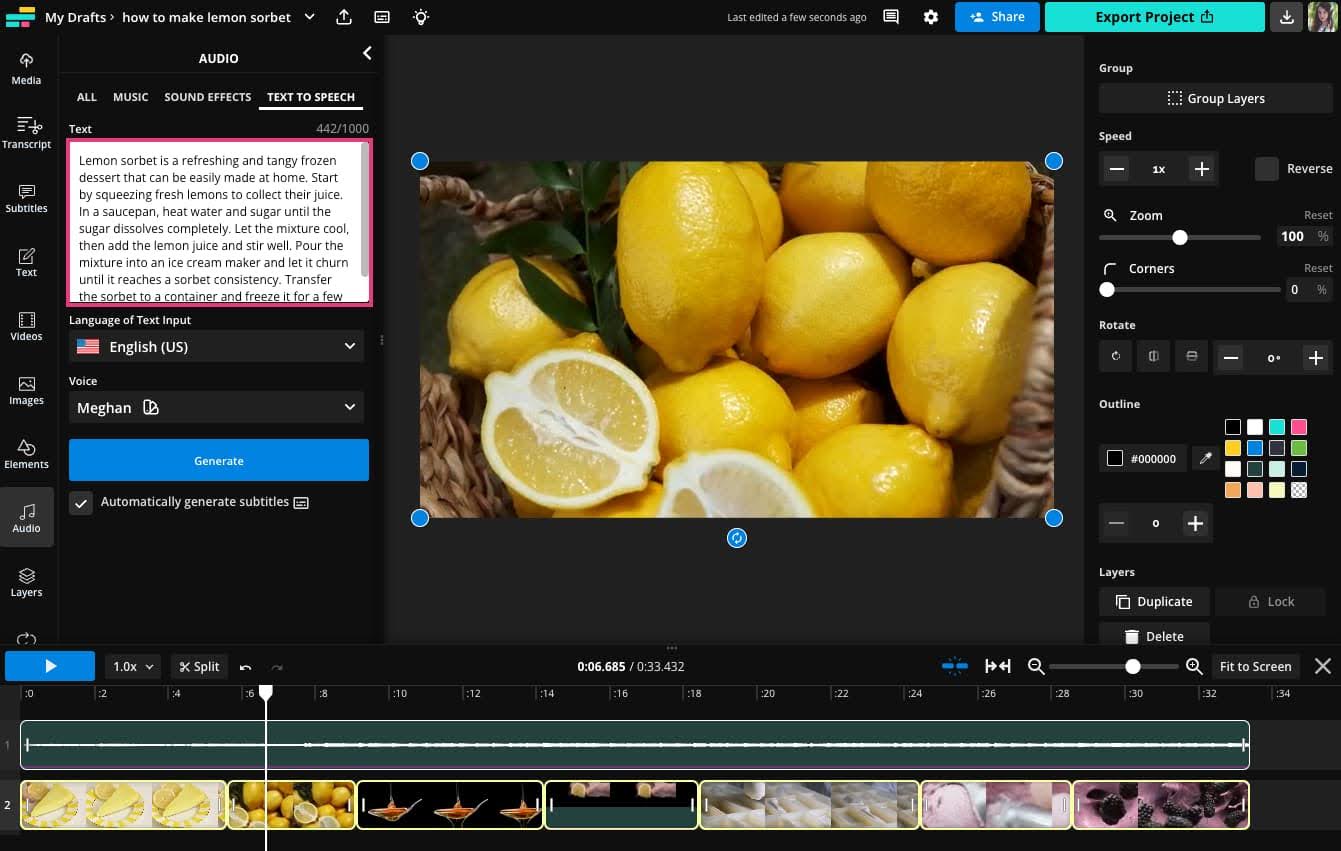Click the timeline zoom-in magnifier

click(x=1193, y=666)
